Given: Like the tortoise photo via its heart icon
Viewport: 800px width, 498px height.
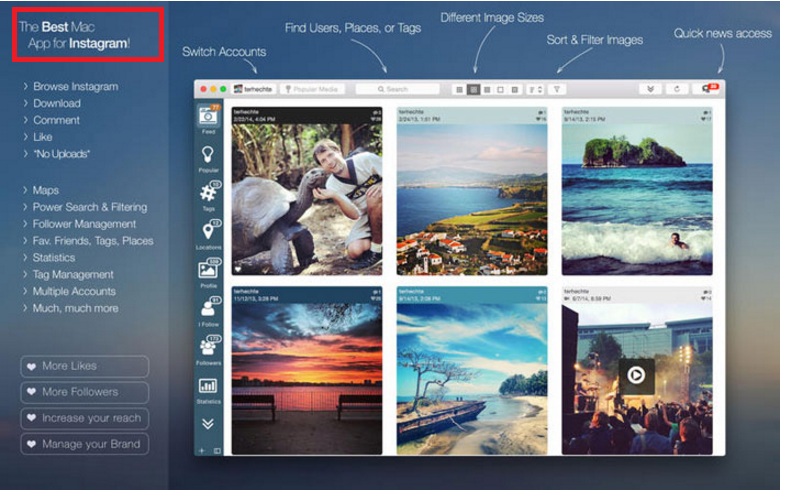Looking at the screenshot, I should pyautogui.click(x=238, y=269).
